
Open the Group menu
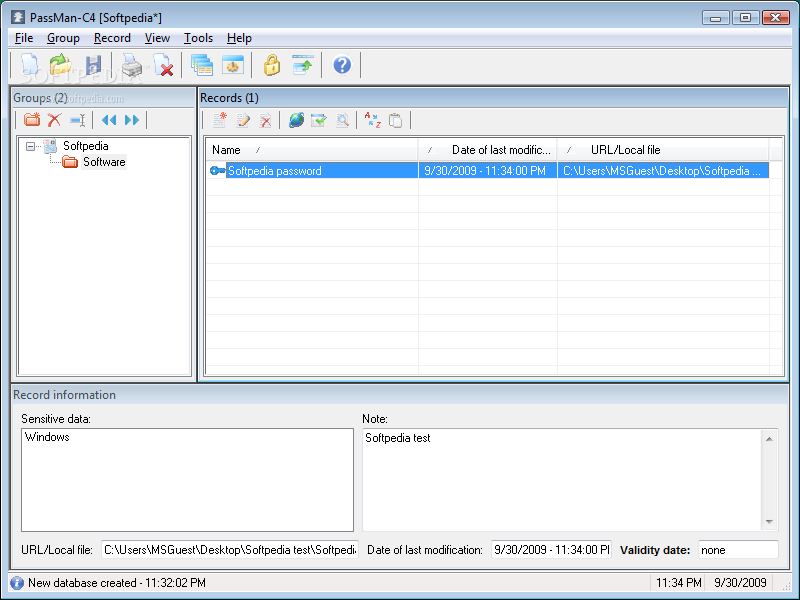(x=63, y=38)
